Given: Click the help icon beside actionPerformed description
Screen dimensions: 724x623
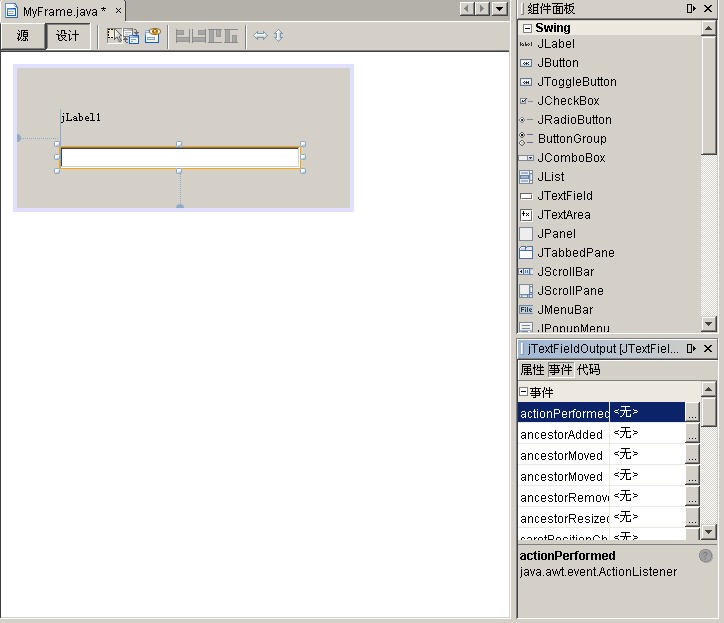Looking at the screenshot, I should [x=706, y=556].
